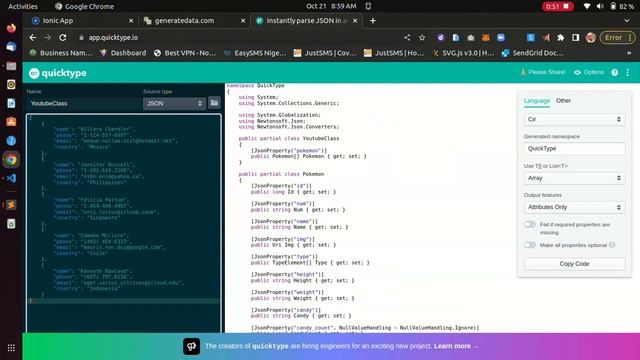This screenshot has height=360, width=640.
Task: Toggle Fail if required properties are missing
Action: (x=530, y=224)
